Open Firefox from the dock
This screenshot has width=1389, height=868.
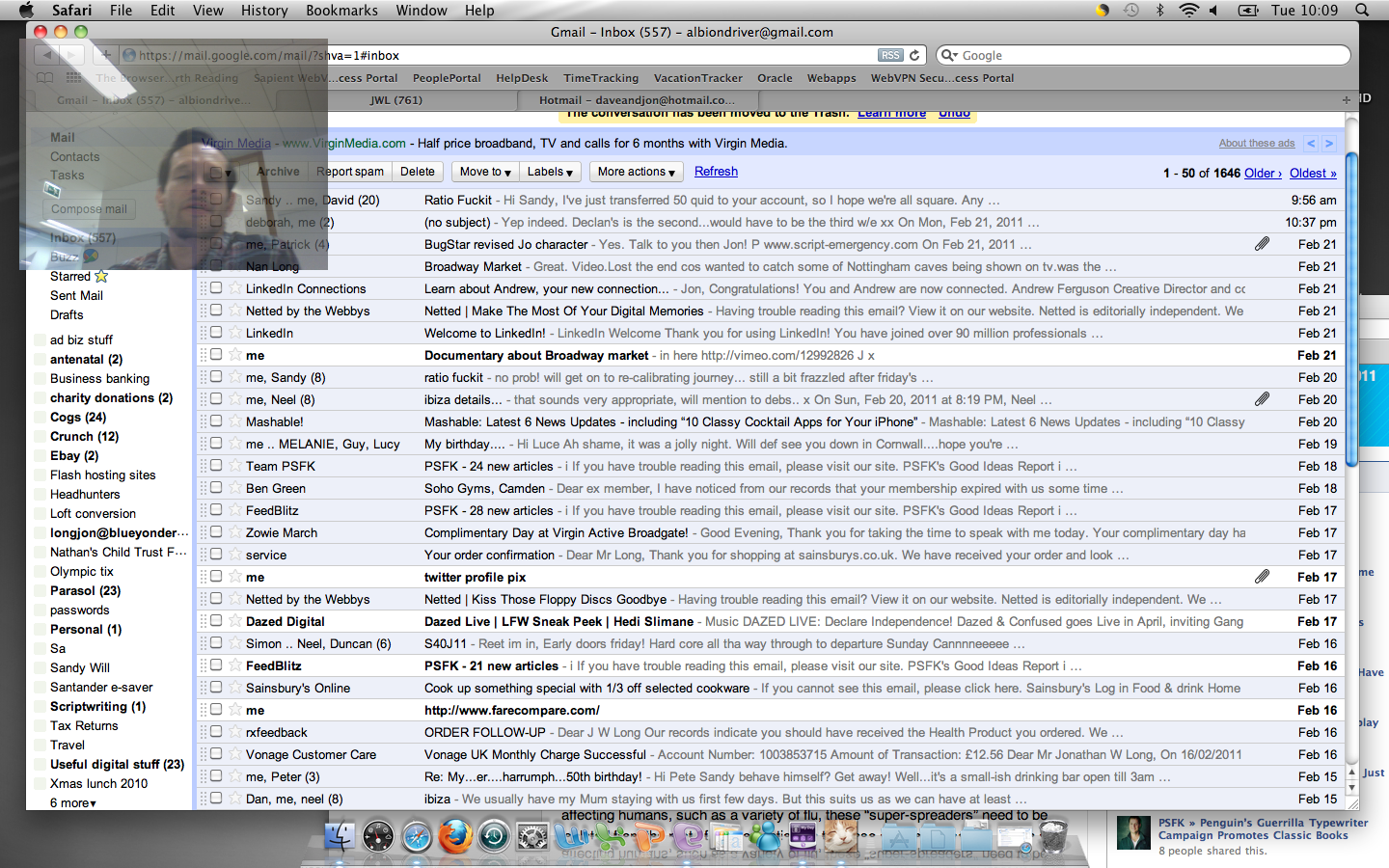pos(455,836)
